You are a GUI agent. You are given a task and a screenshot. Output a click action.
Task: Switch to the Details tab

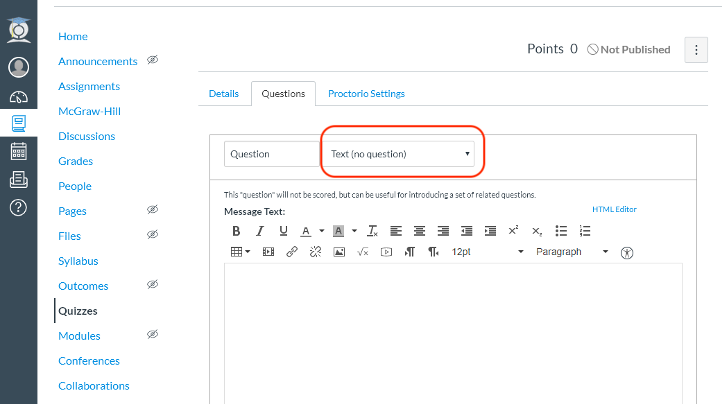click(224, 94)
